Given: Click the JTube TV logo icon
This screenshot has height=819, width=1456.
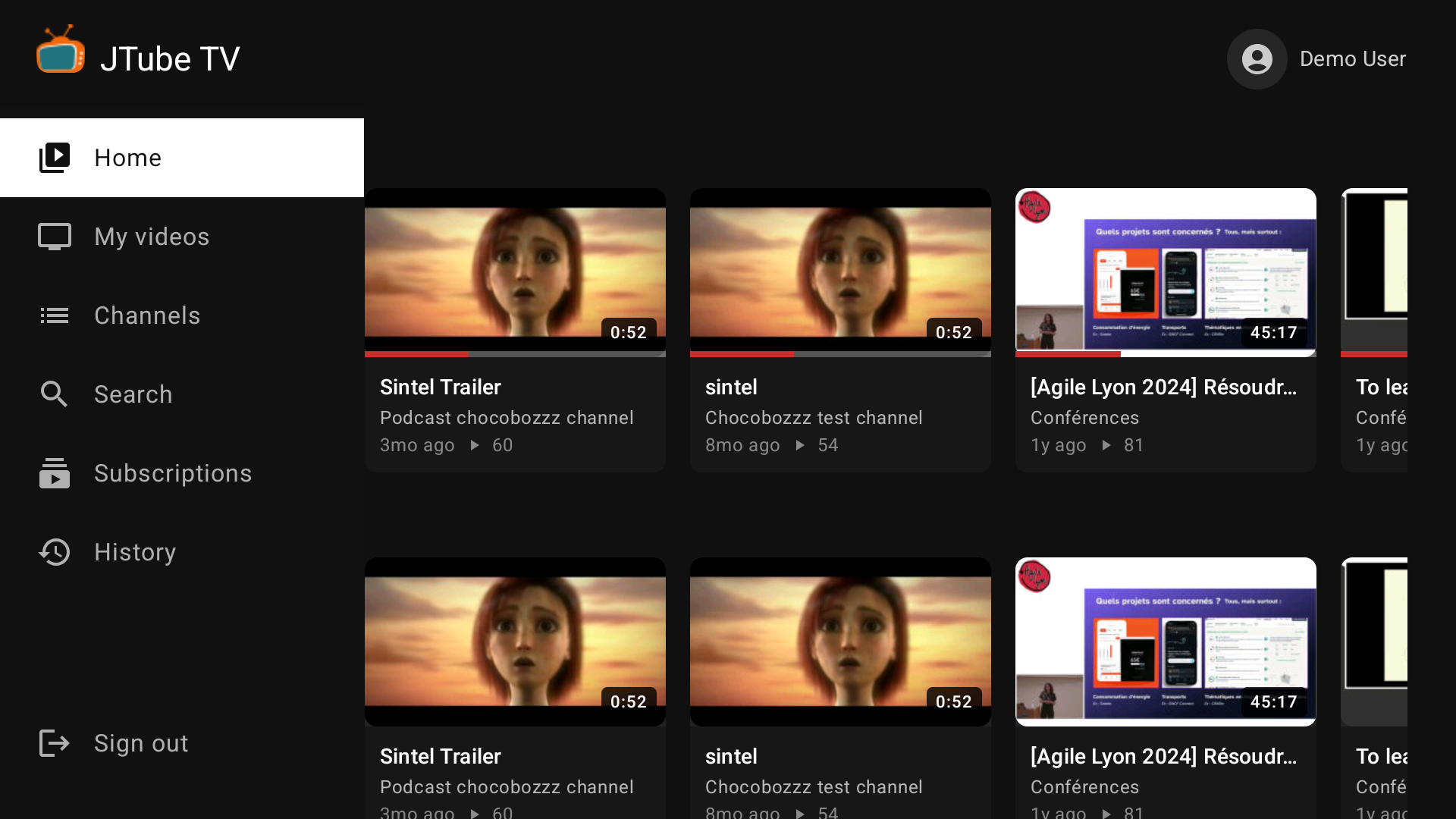Looking at the screenshot, I should click(61, 51).
